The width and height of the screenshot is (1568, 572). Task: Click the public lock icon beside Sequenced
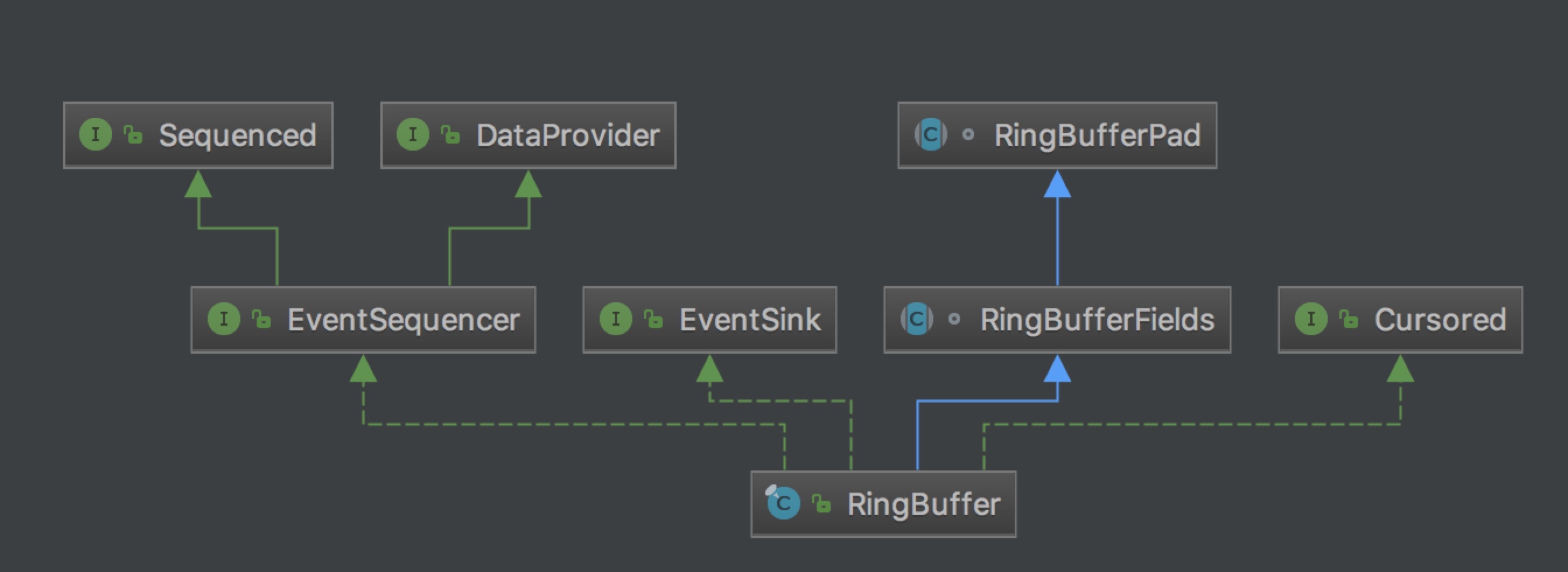coord(132,135)
